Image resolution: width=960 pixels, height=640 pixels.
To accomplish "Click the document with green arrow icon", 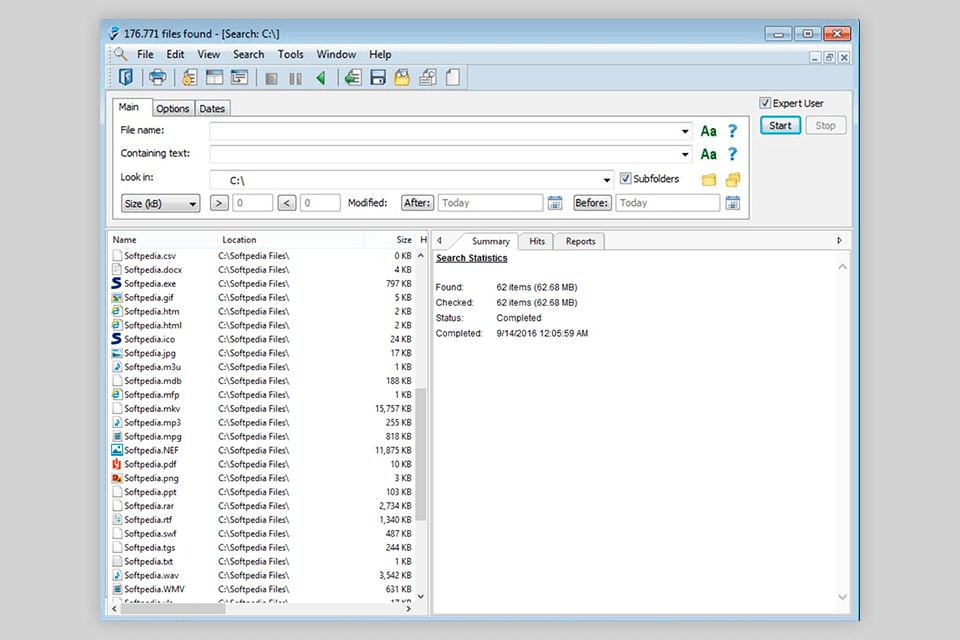I will 352,77.
